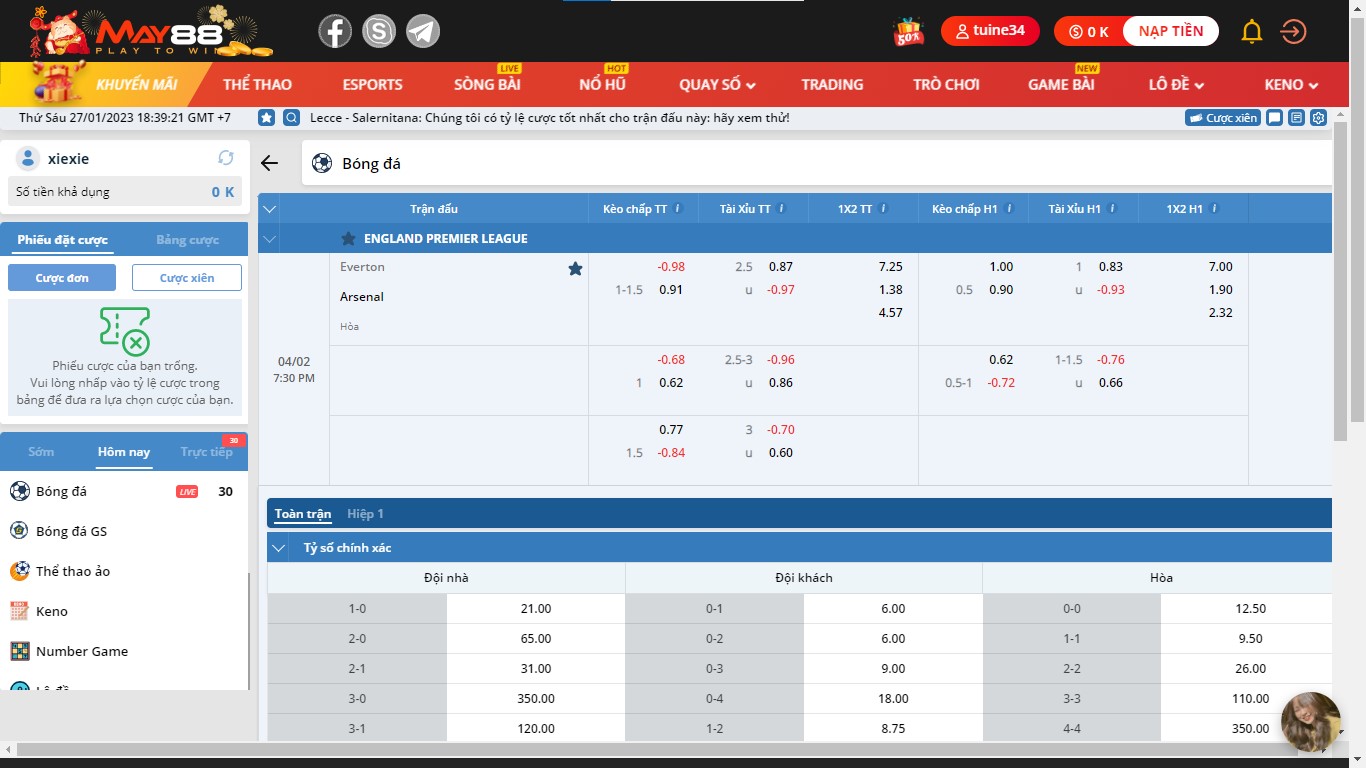The width and height of the screenshot is (1366, 768).
Task: Switch to Bảng cược tab
Action: point(187,240)
